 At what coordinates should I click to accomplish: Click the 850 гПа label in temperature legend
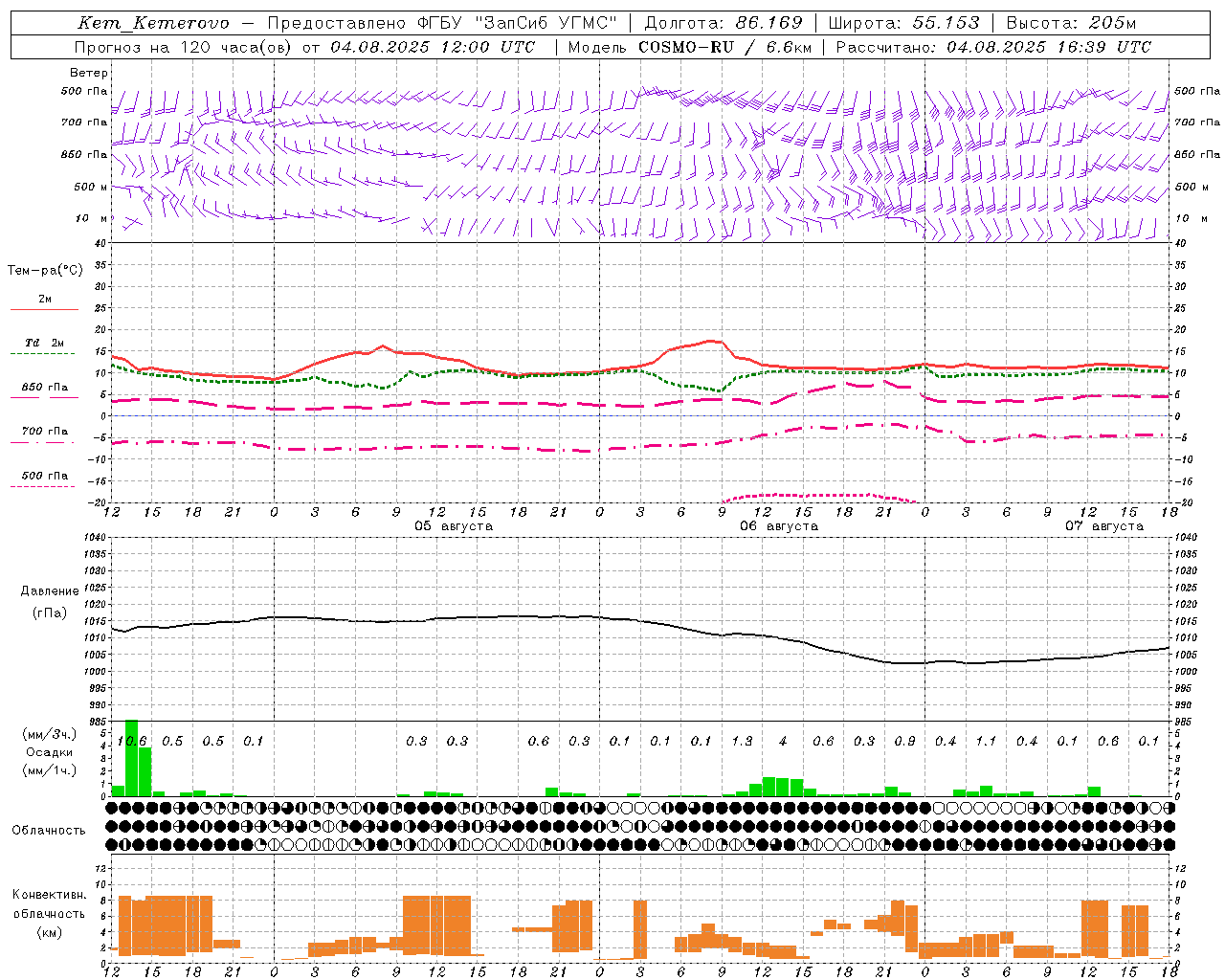tap(44, 388)
